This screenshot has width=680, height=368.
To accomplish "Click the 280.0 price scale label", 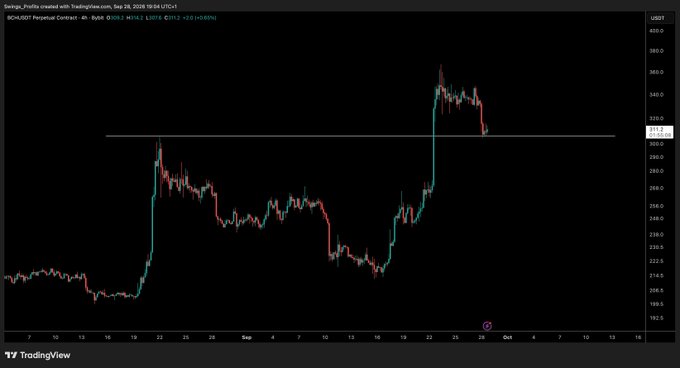I will click(656, 171).
